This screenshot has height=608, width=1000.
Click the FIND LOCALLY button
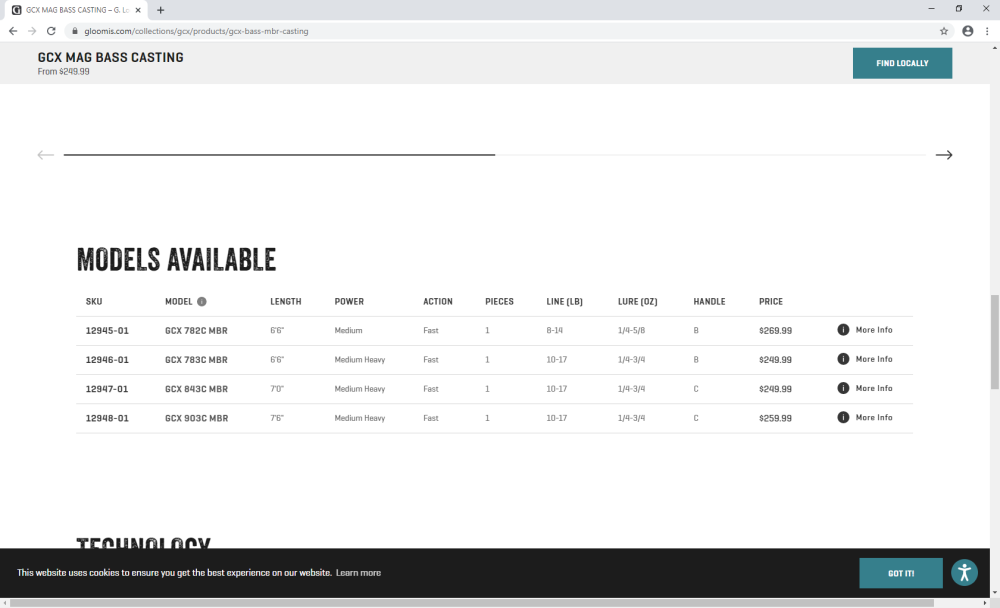902,63
